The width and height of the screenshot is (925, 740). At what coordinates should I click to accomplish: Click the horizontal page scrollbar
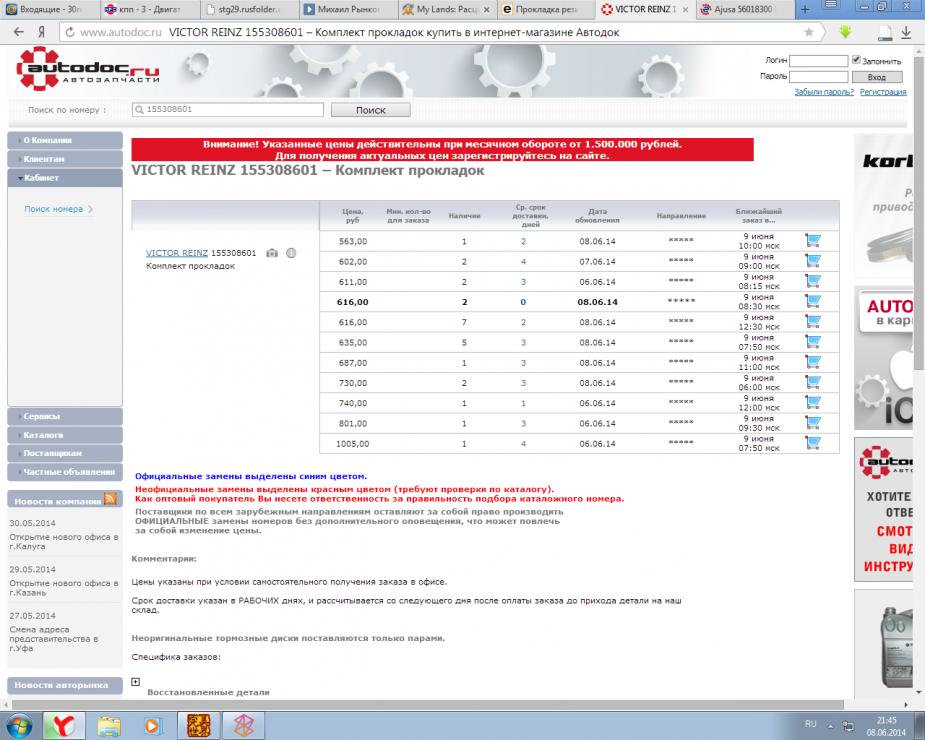pyautogui.click(x=428, y=705)
